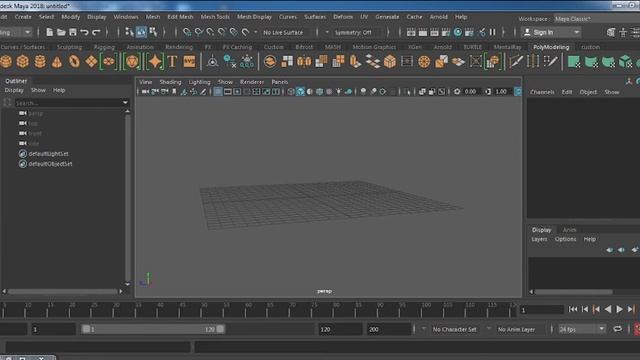Viewport: 640px width, 360px height.
Task: Toggle viewport wireframe display button
Action: click(x=291, y=92)
